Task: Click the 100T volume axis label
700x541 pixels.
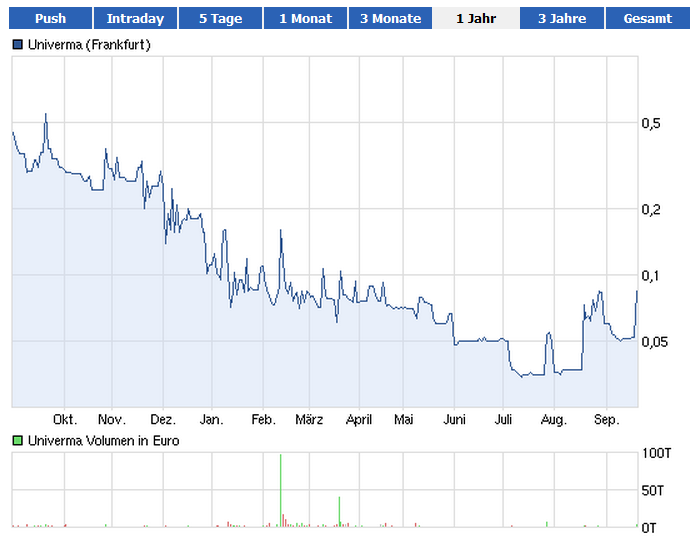Action: (x=656, y=453)
